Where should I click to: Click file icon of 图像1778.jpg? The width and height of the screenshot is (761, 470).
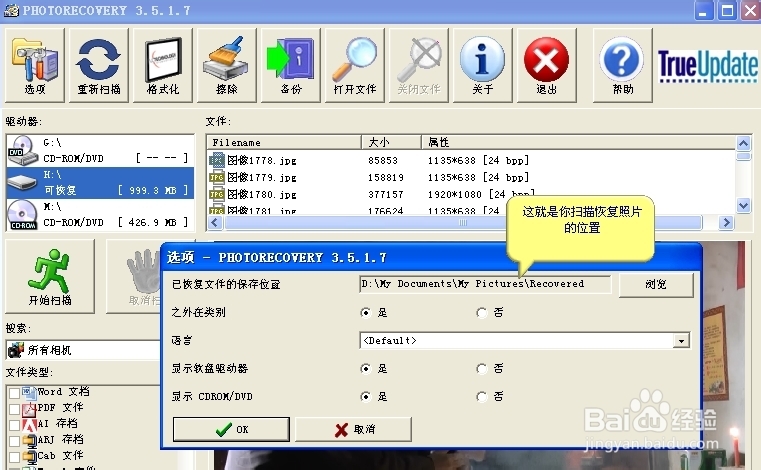pyautogui.click(x=216, y=160)
